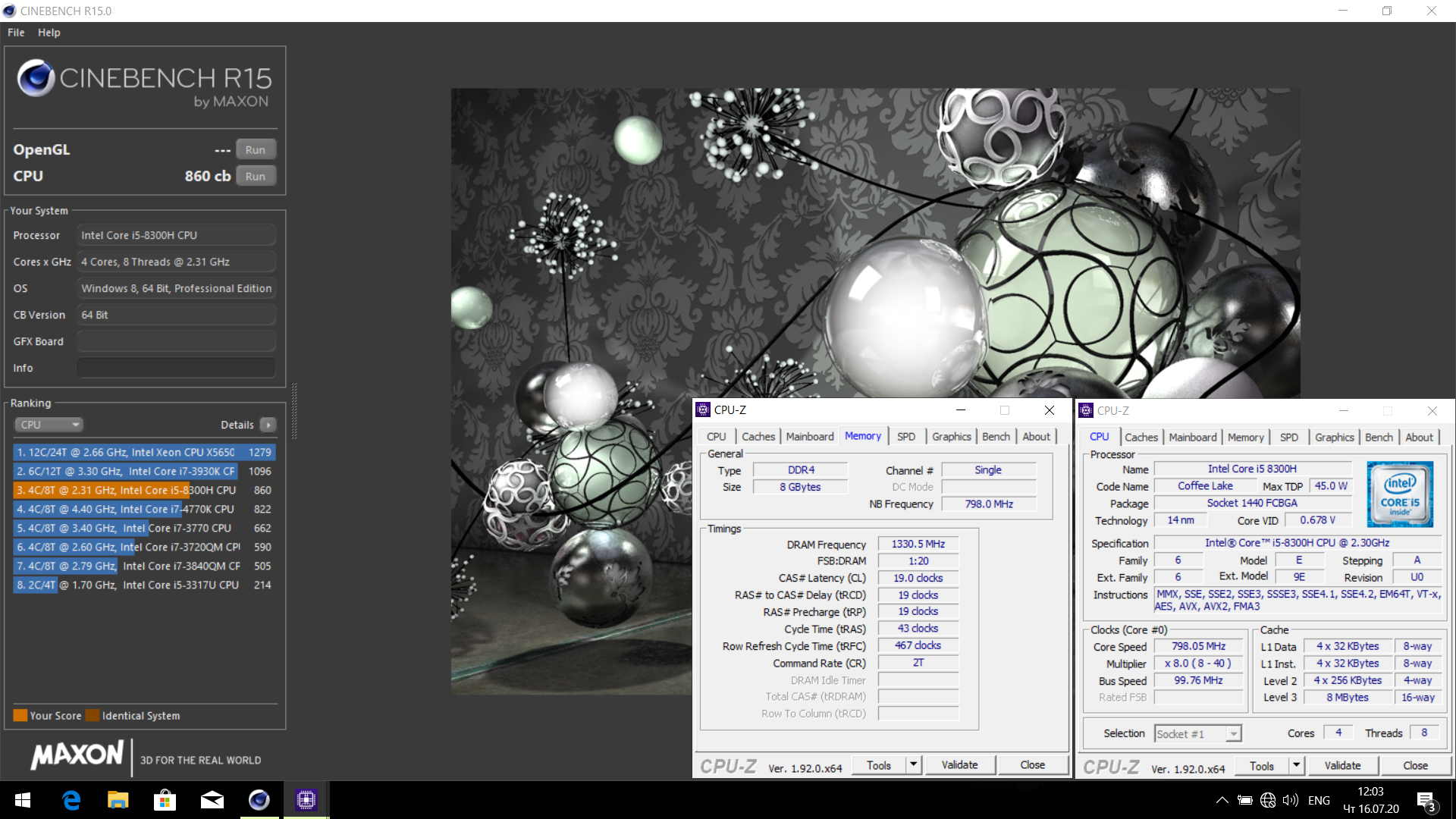1456x819 pixels.
Task: Launch Microsoft Edge from taskbar
Action: coord(71,800)
